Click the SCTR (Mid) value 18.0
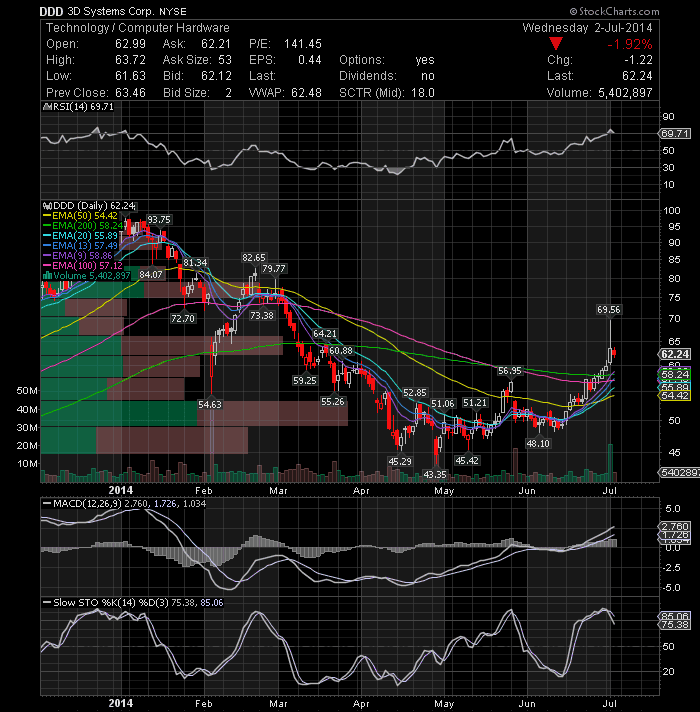The width and height of the screenshot is (700, 712). [423, 93]
